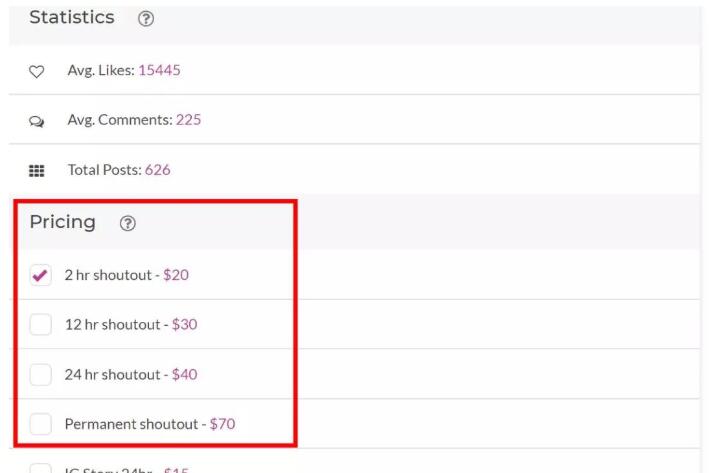Click the grid icon next to Total Posts

point(36,170)
